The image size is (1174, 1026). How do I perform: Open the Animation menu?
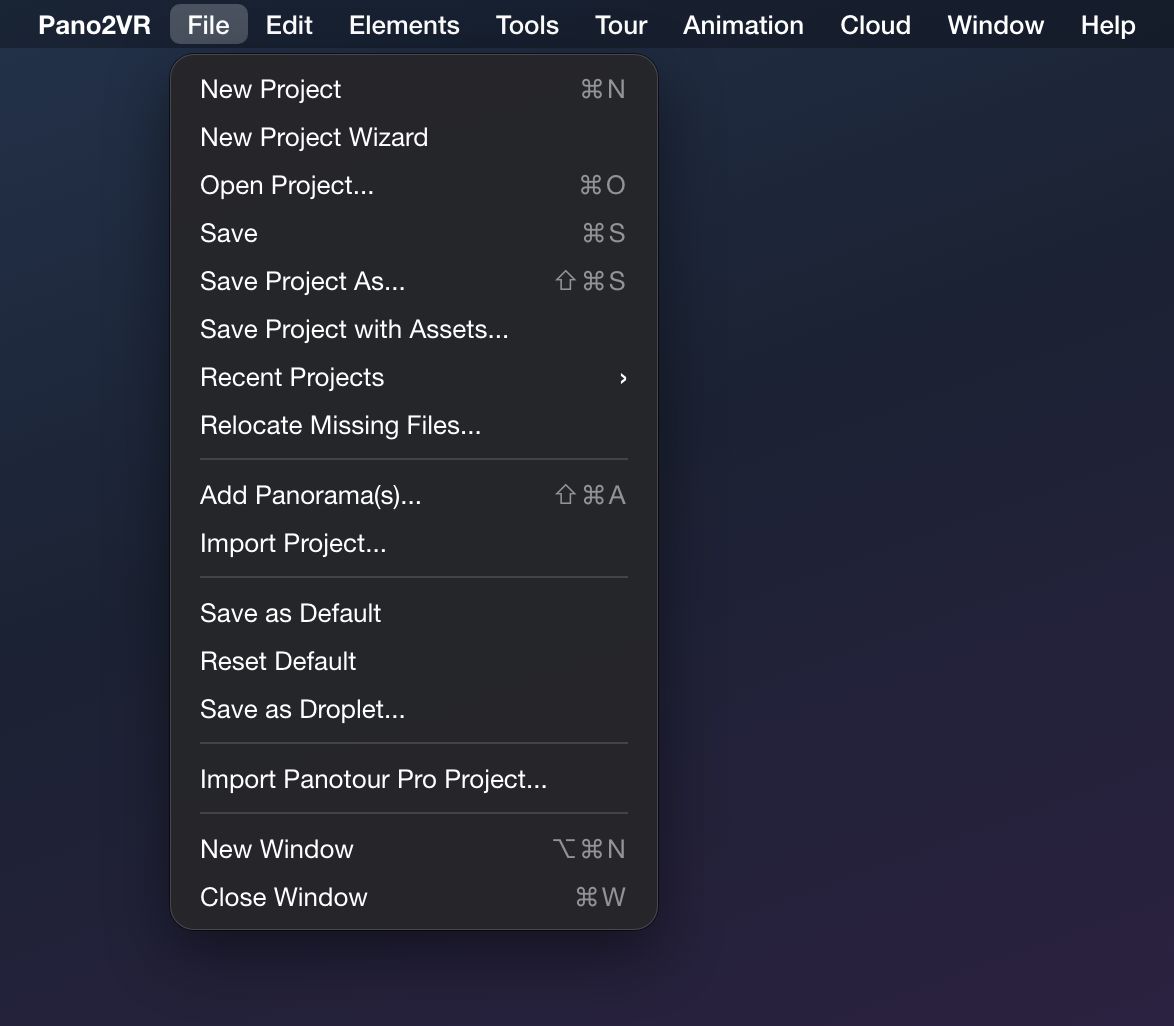tap(743, 25)
